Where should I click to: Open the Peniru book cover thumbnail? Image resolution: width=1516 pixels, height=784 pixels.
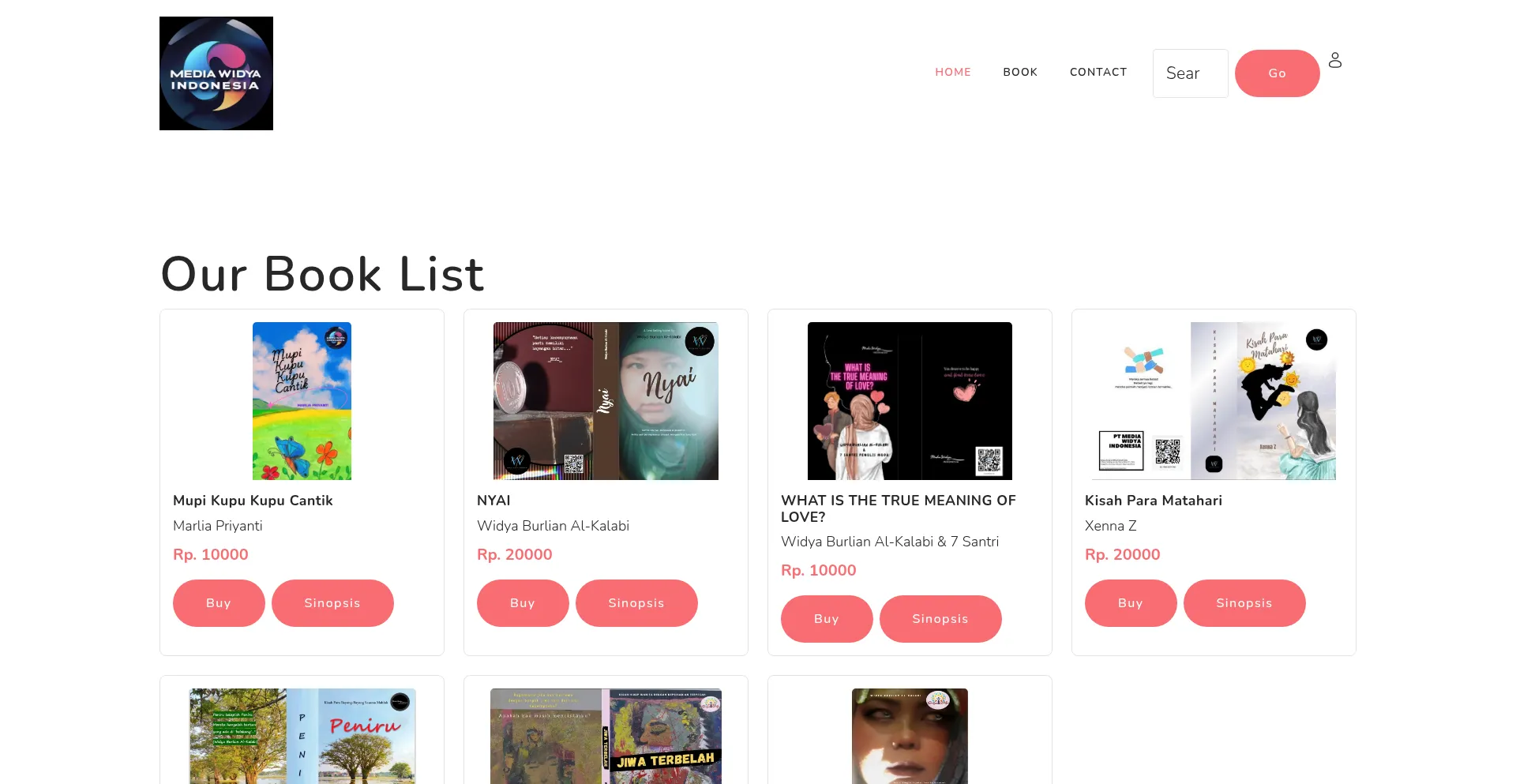pyautogui.click(x=302, y=736)
